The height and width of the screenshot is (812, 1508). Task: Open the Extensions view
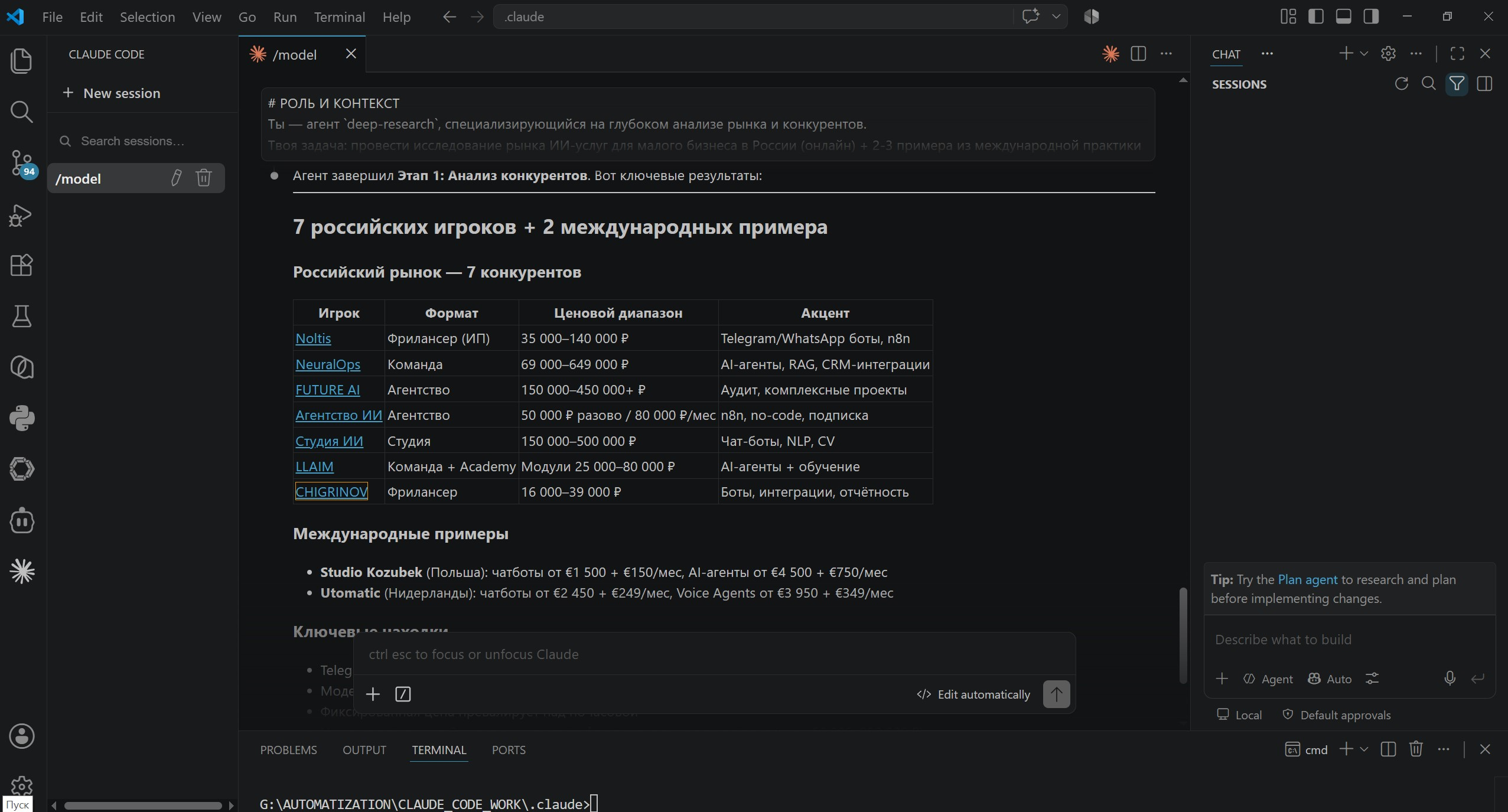point(22,265)
